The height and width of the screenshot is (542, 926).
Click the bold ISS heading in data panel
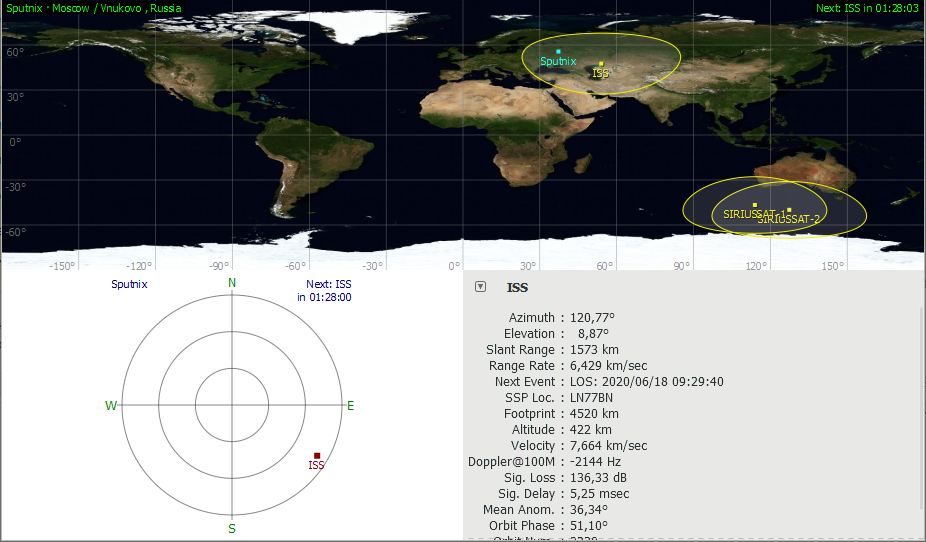tap(518, 288)
